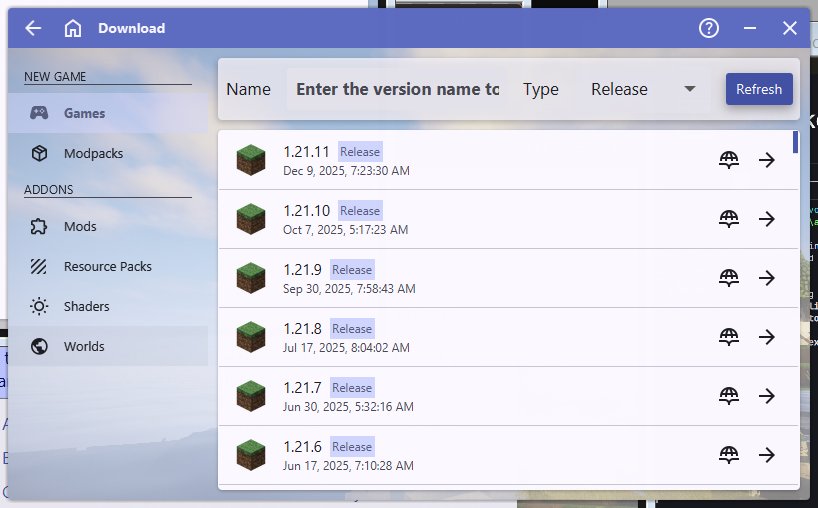Click the grass block icon for 1.21.11
The image size is (818, 508).
251,160
